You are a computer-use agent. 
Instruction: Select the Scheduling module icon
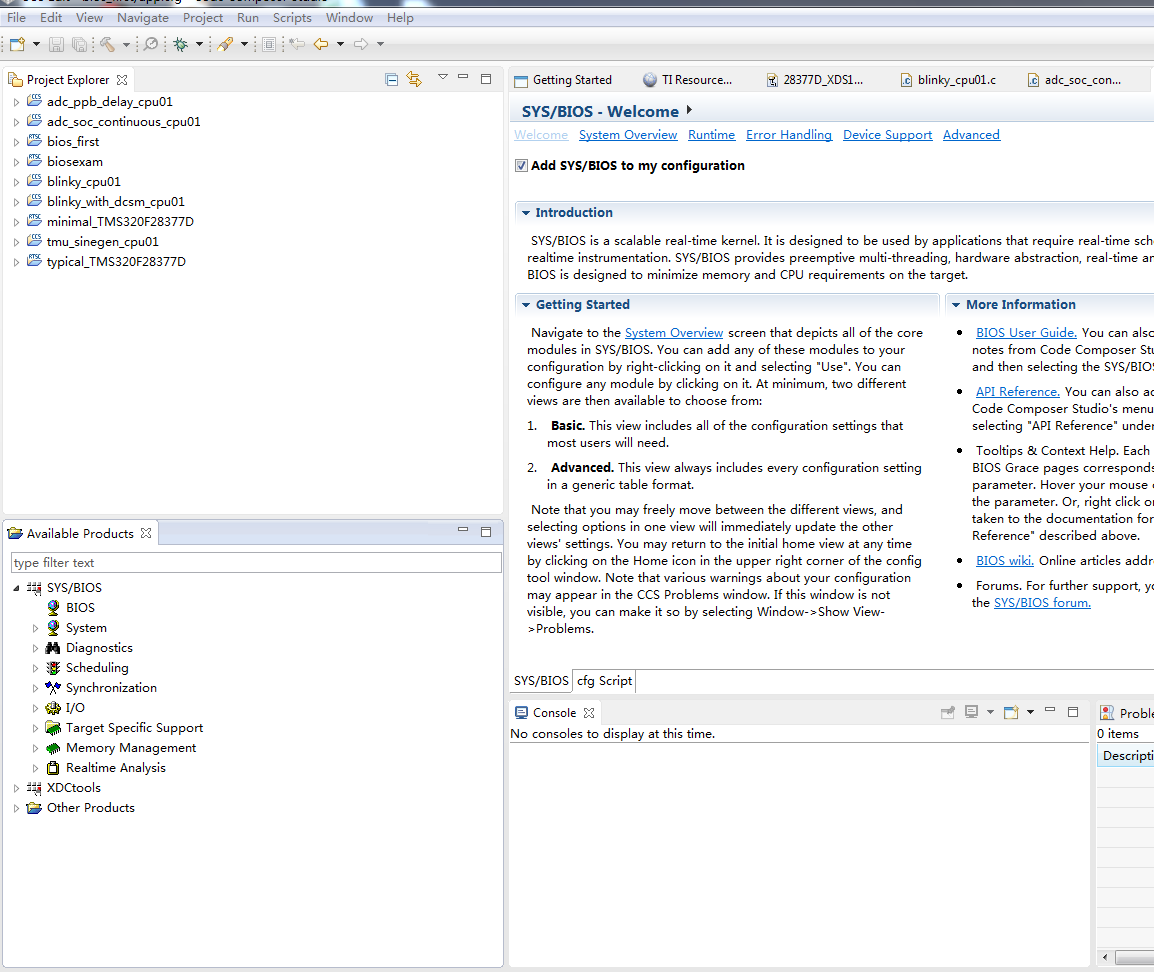click(53, 667)
